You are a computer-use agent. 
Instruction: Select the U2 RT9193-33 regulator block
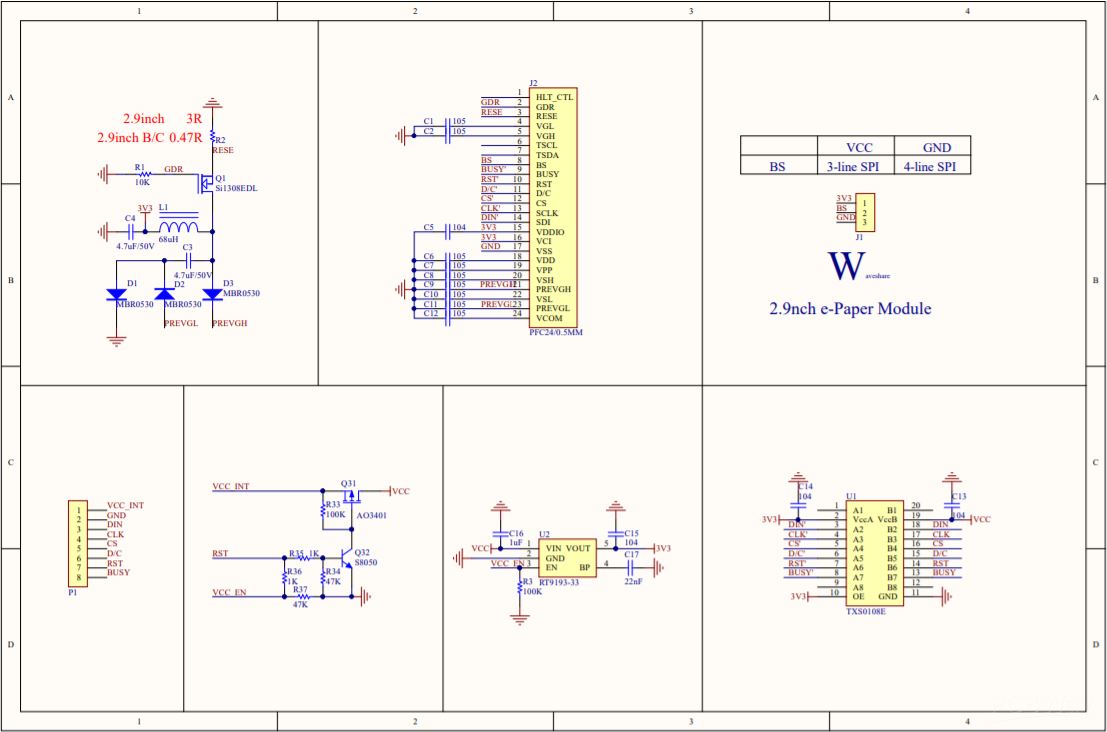coord(566,558)
